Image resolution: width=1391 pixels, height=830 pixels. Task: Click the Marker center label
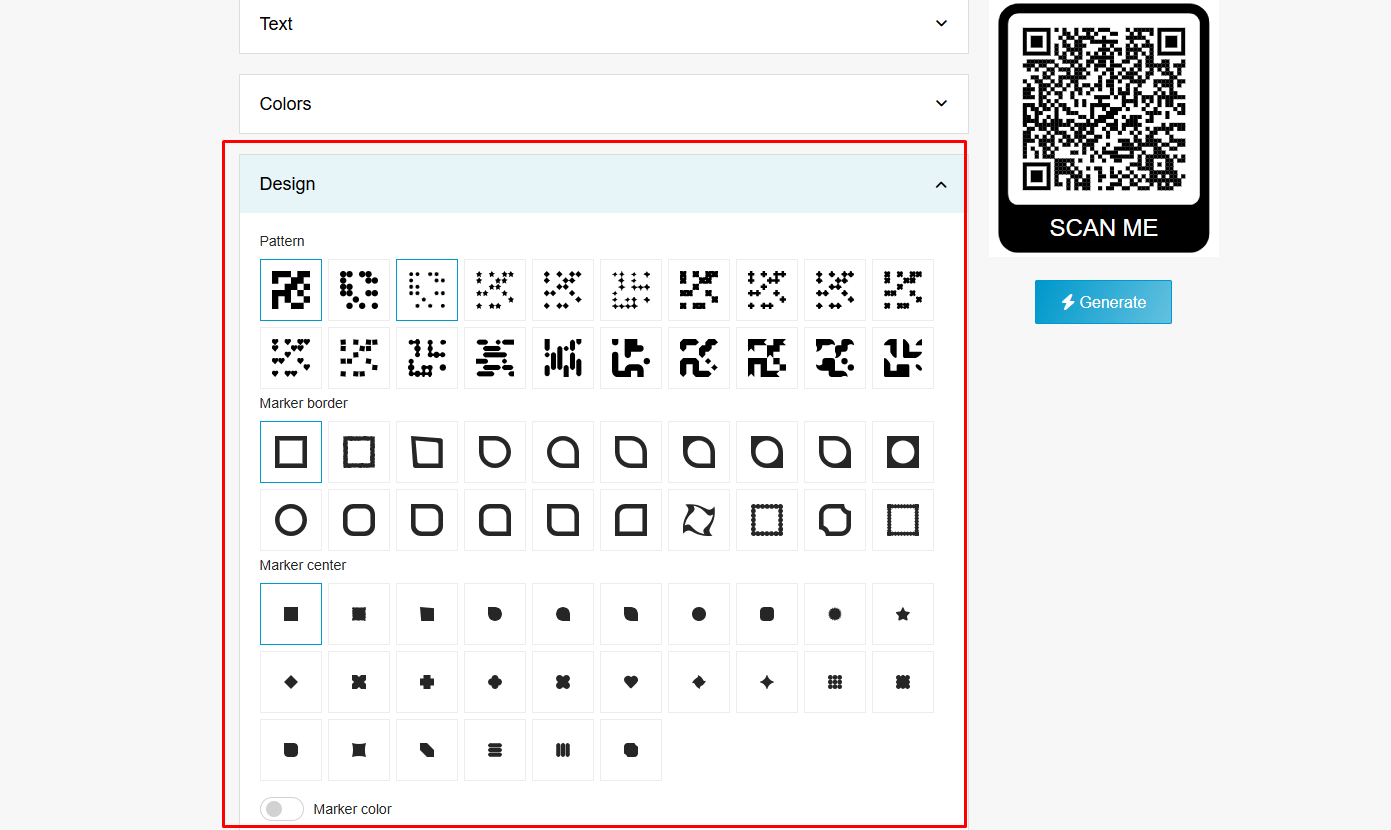[303, 565]
